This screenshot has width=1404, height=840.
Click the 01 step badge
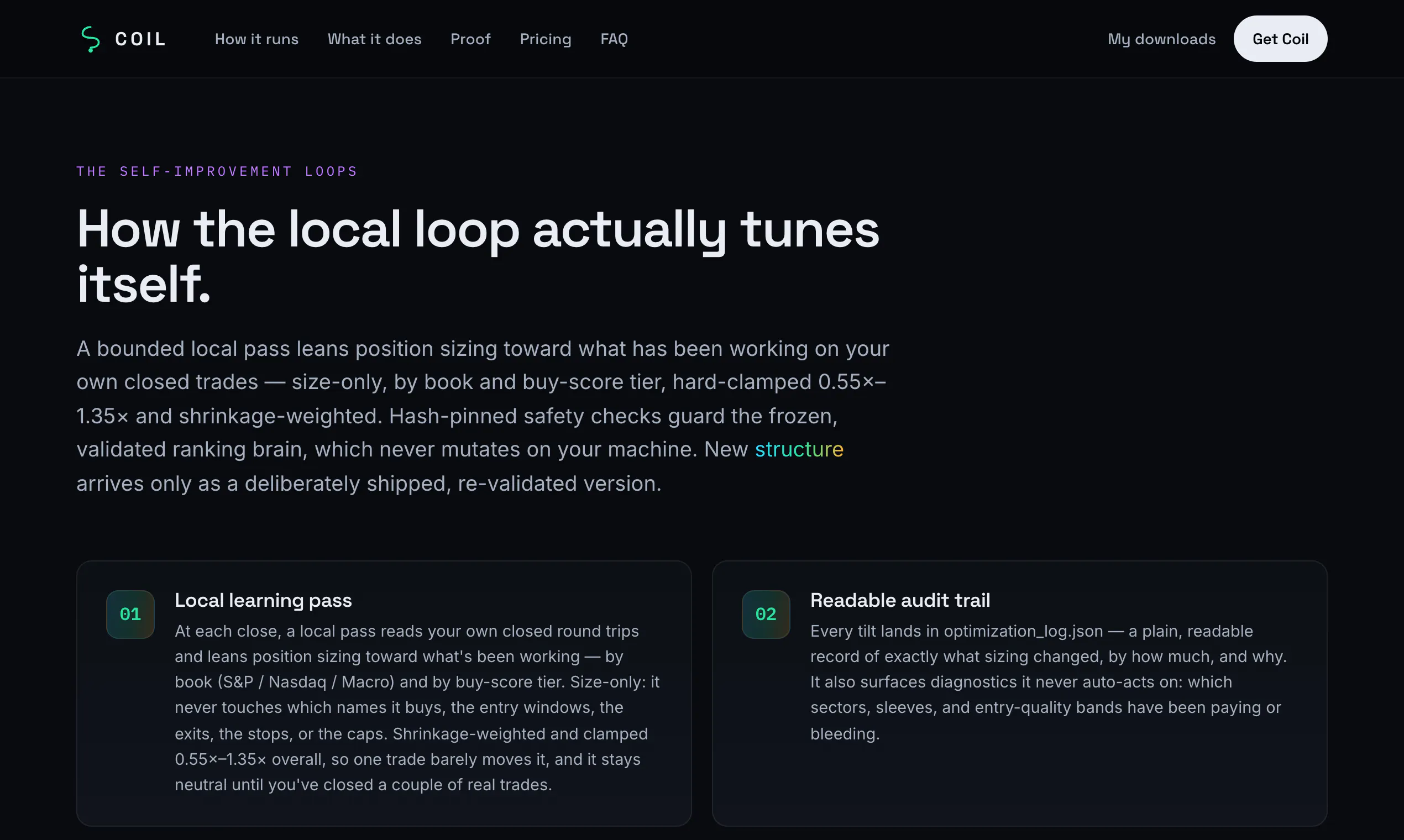tap(130, 614)
